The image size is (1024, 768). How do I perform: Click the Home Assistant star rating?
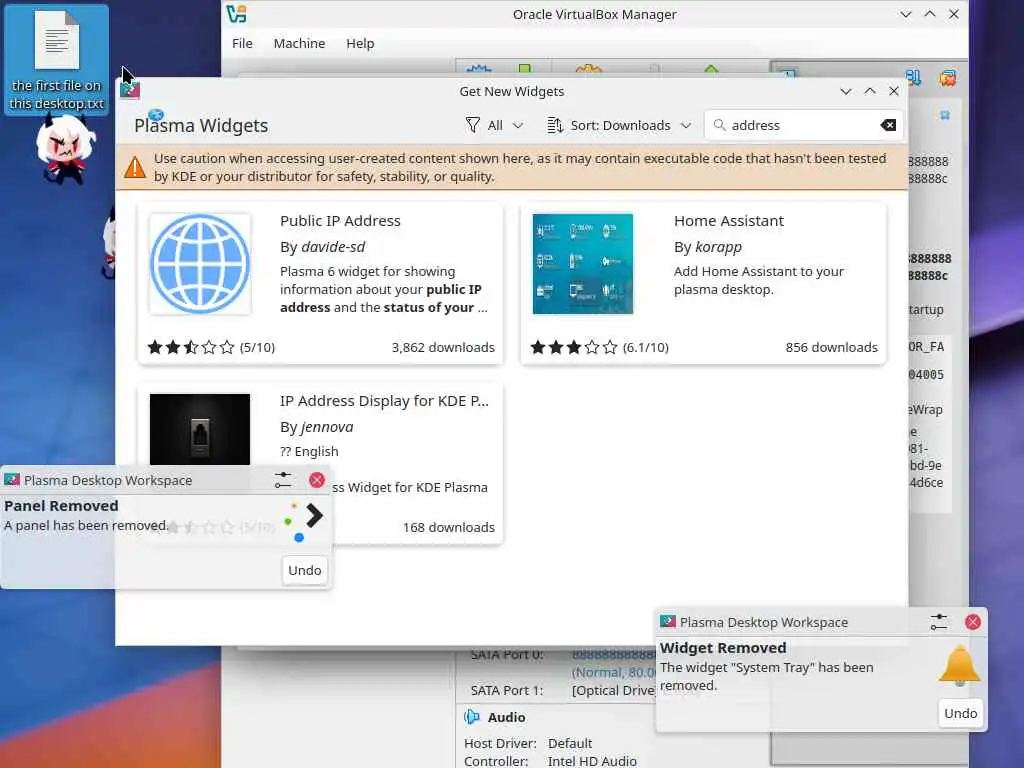[x=574, y=347]
